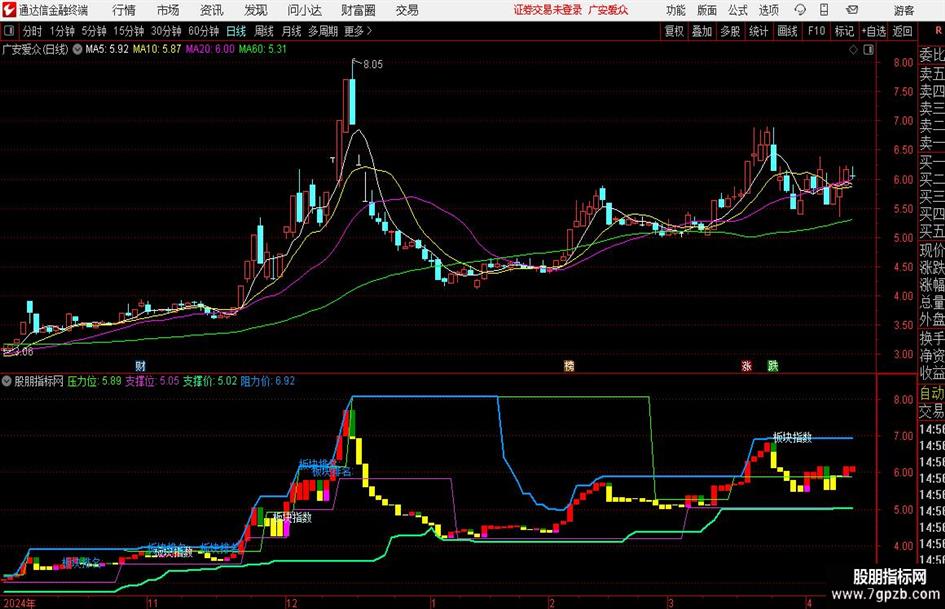Open the 问小达 menu
This screenshot has width=945, height=609.
click(304, 10)
